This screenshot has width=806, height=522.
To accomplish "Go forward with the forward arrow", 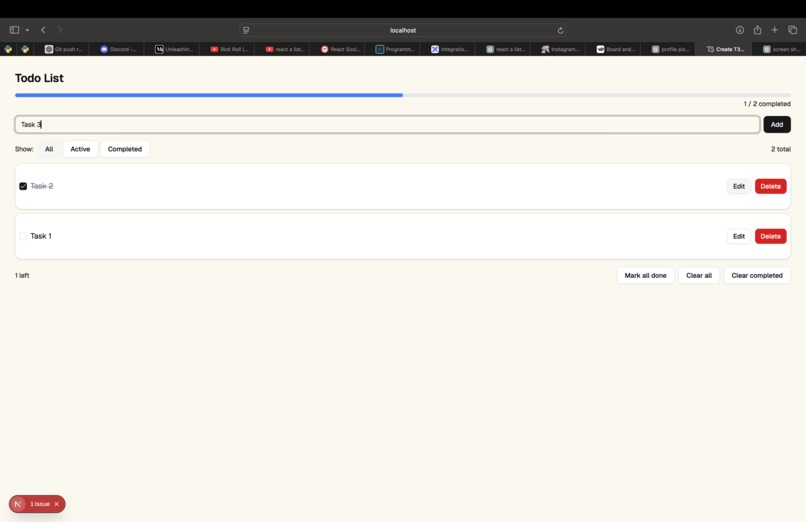I will click(x=60, y=30).
